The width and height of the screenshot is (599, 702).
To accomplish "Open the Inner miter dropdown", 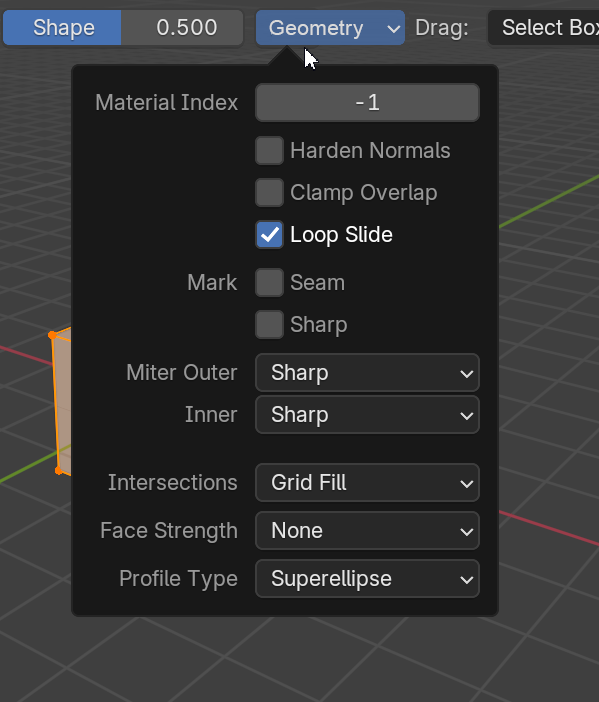I will [x=367, y=415].
